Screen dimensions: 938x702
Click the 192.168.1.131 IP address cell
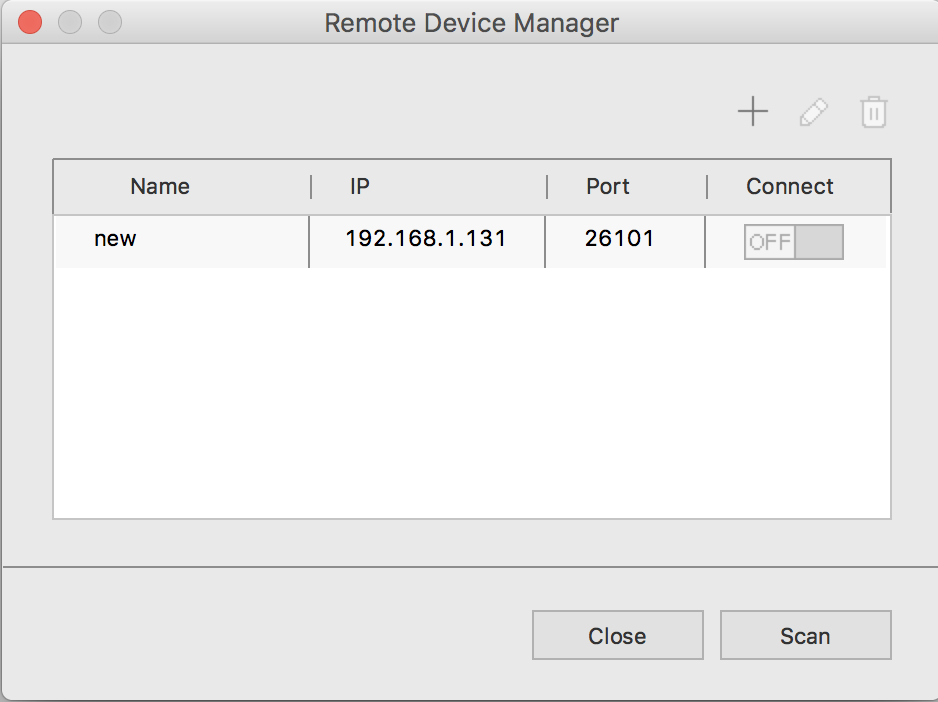[426, 239]
